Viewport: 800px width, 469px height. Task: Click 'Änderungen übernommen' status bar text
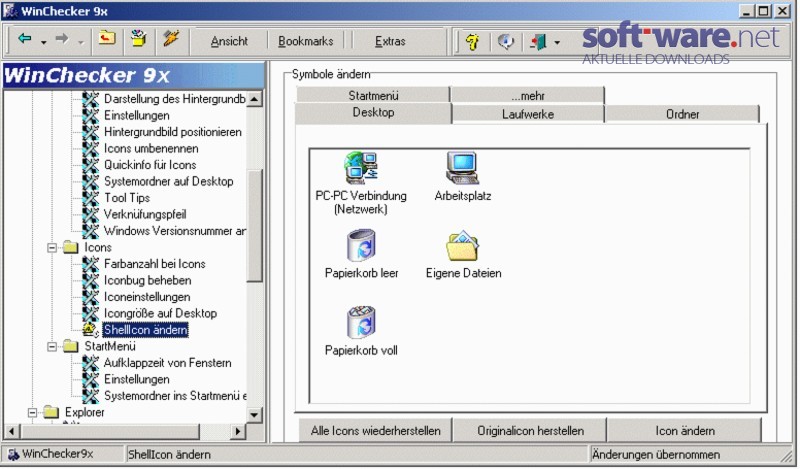click(656, 454)
